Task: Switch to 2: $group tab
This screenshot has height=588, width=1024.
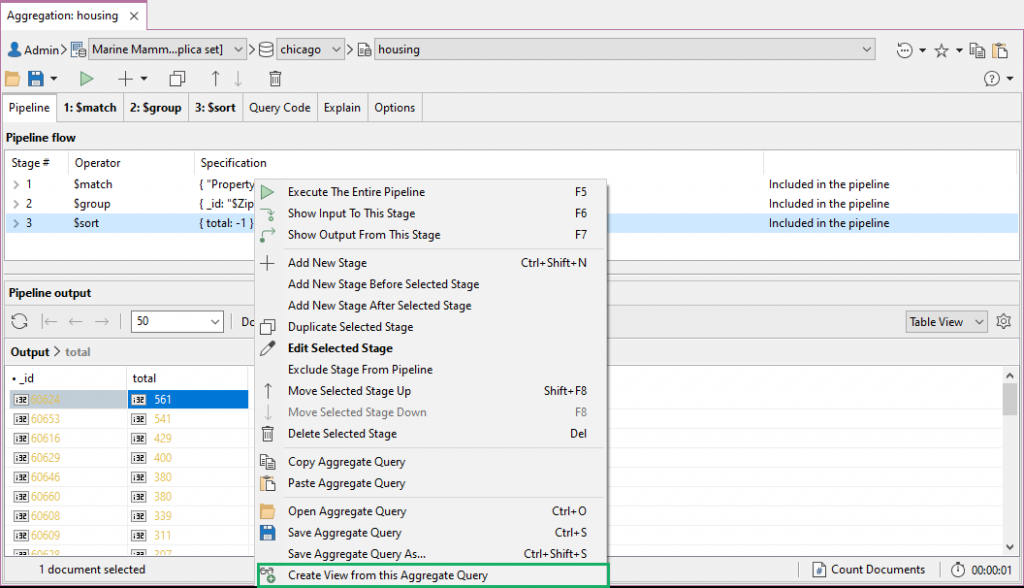Action: pyautogui.click(x=155, y=108)
